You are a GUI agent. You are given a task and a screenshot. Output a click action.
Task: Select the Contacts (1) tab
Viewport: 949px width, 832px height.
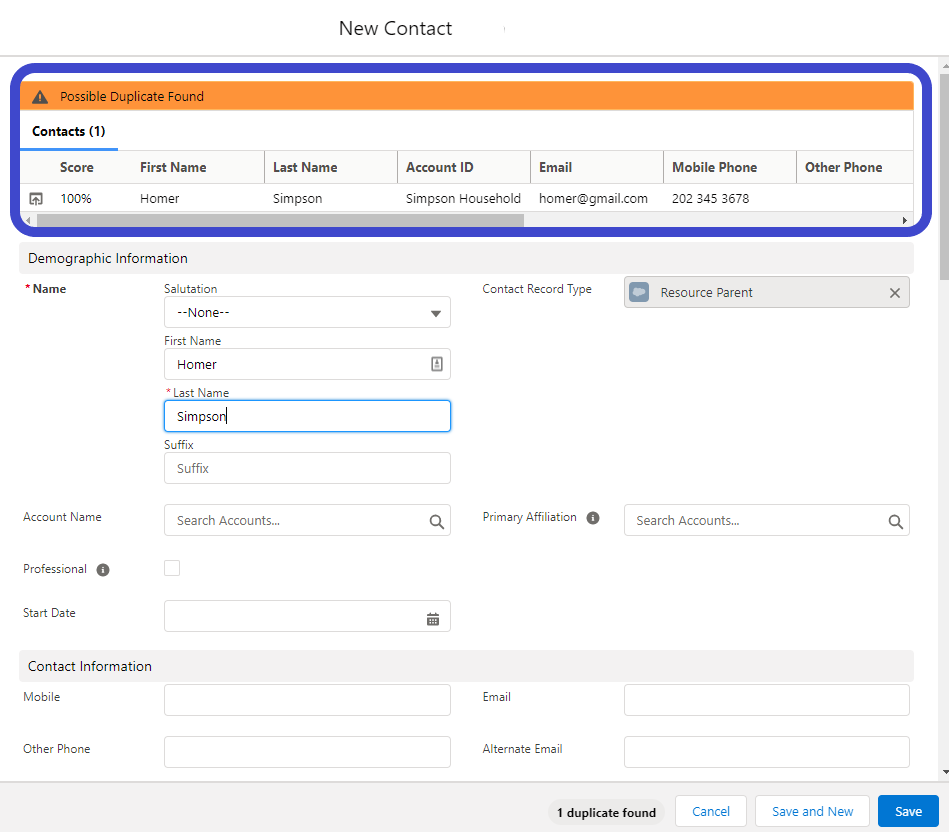(x=68, y=131)
